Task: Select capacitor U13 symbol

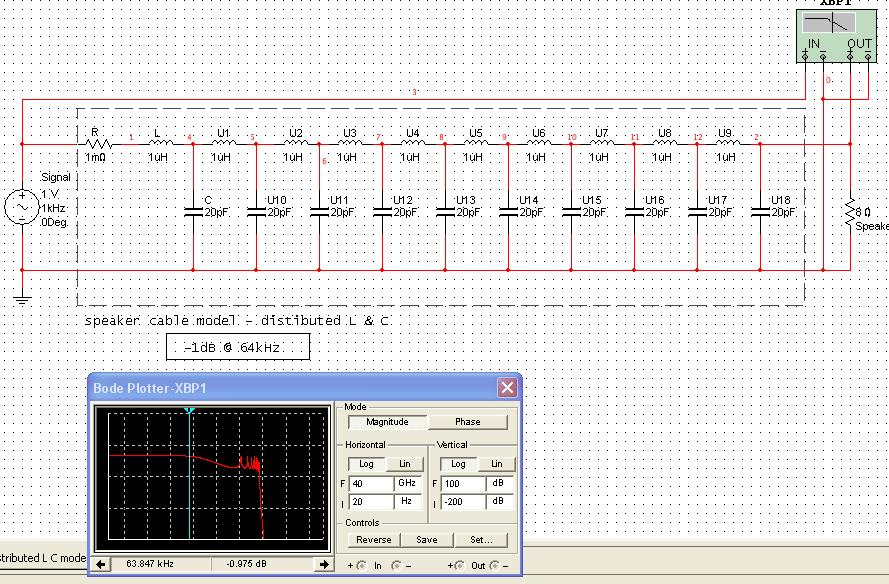Action: [x=445, y=212]
